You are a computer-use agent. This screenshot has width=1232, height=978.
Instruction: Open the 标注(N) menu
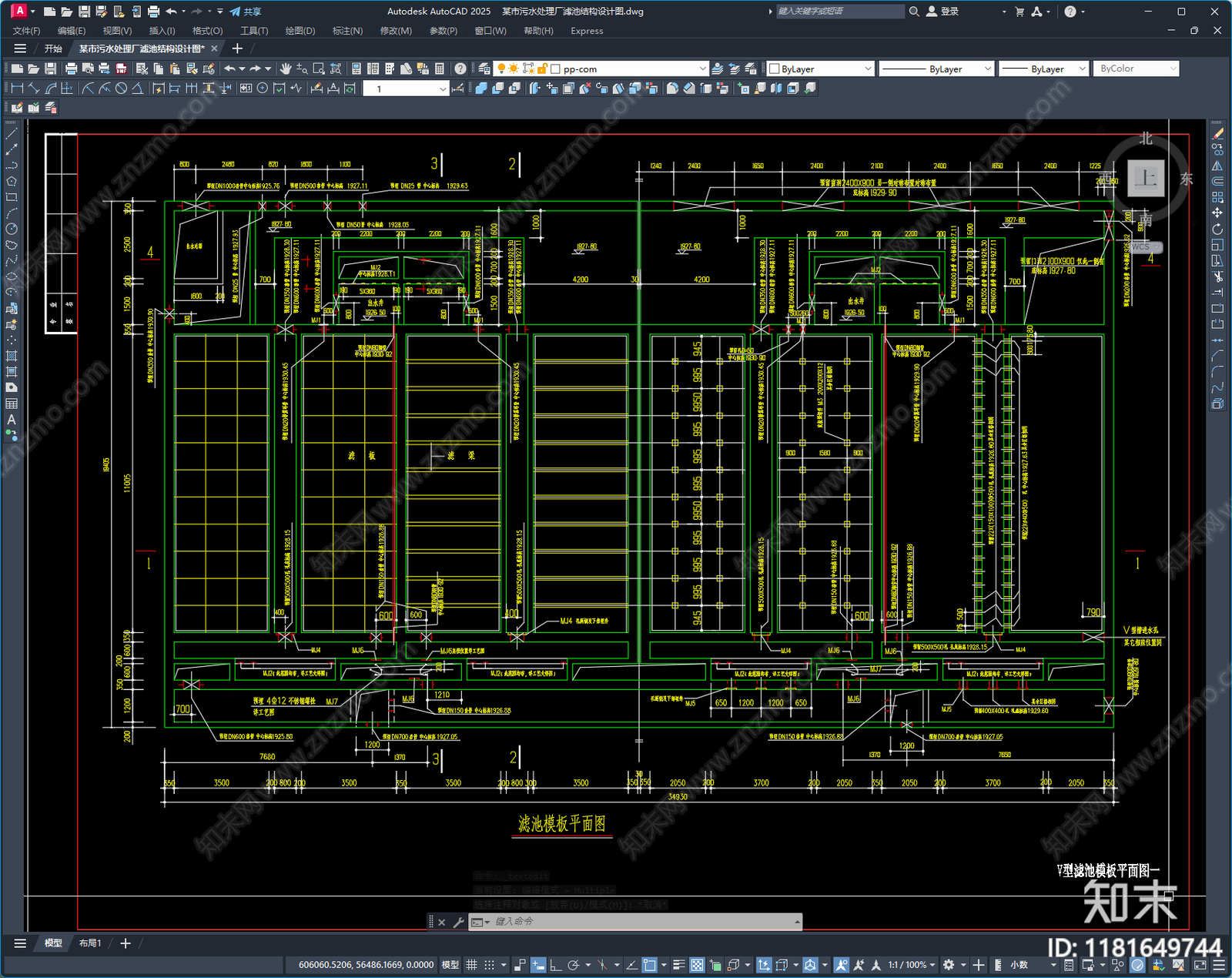347,31
